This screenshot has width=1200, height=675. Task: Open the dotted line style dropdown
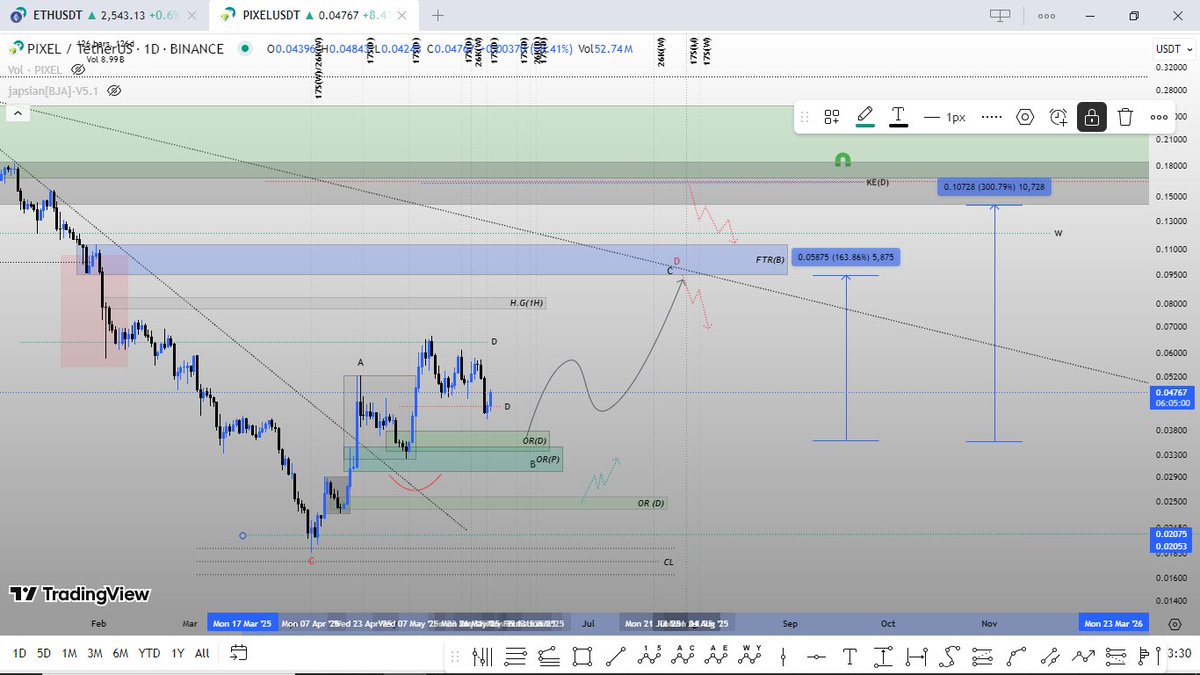tap(991, 117)
